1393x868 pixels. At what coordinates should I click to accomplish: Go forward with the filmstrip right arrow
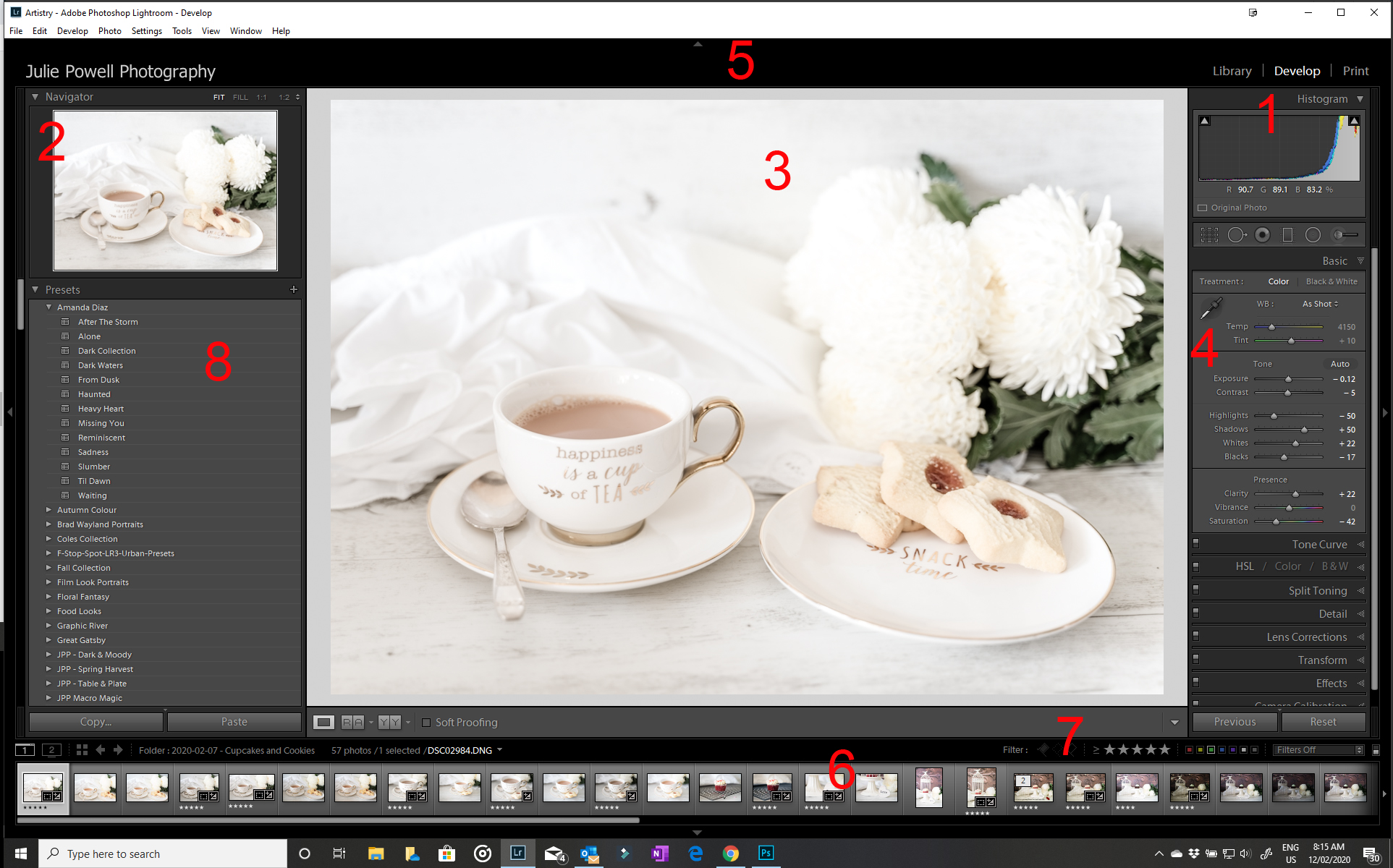118,750
